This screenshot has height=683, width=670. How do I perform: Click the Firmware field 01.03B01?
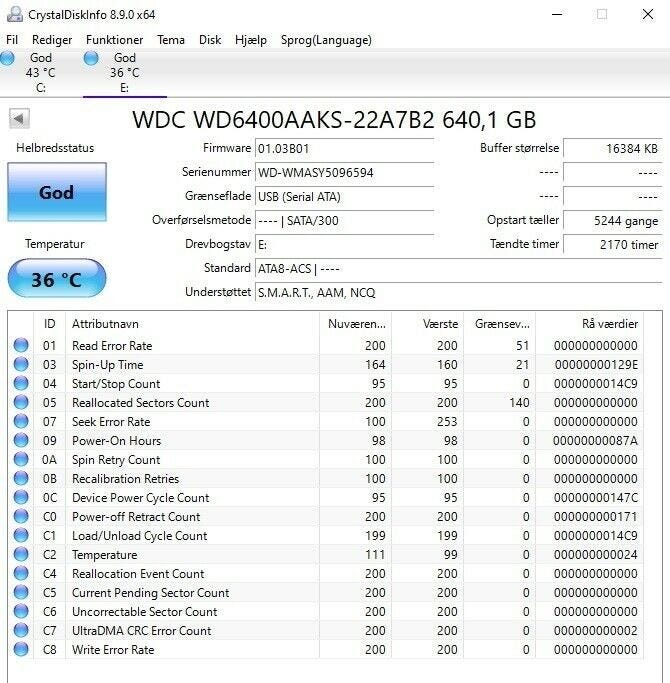(x=344, y=149)
